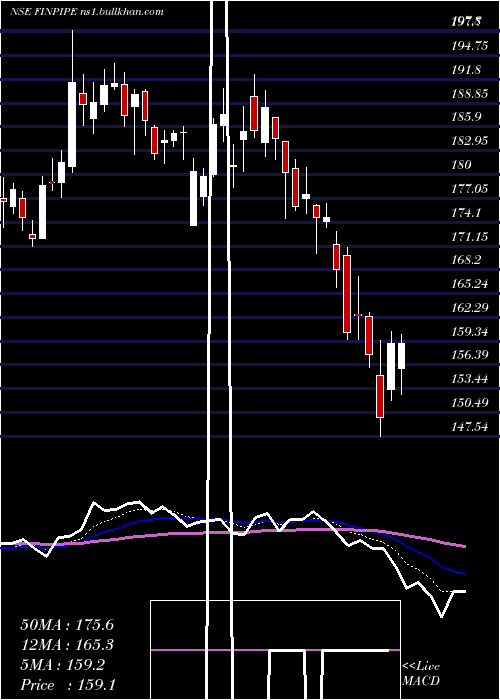Click the 197.5 price axis label
The height and width of the screenshot is (700, 500).
pyautogui.click(x=467, y=21)
